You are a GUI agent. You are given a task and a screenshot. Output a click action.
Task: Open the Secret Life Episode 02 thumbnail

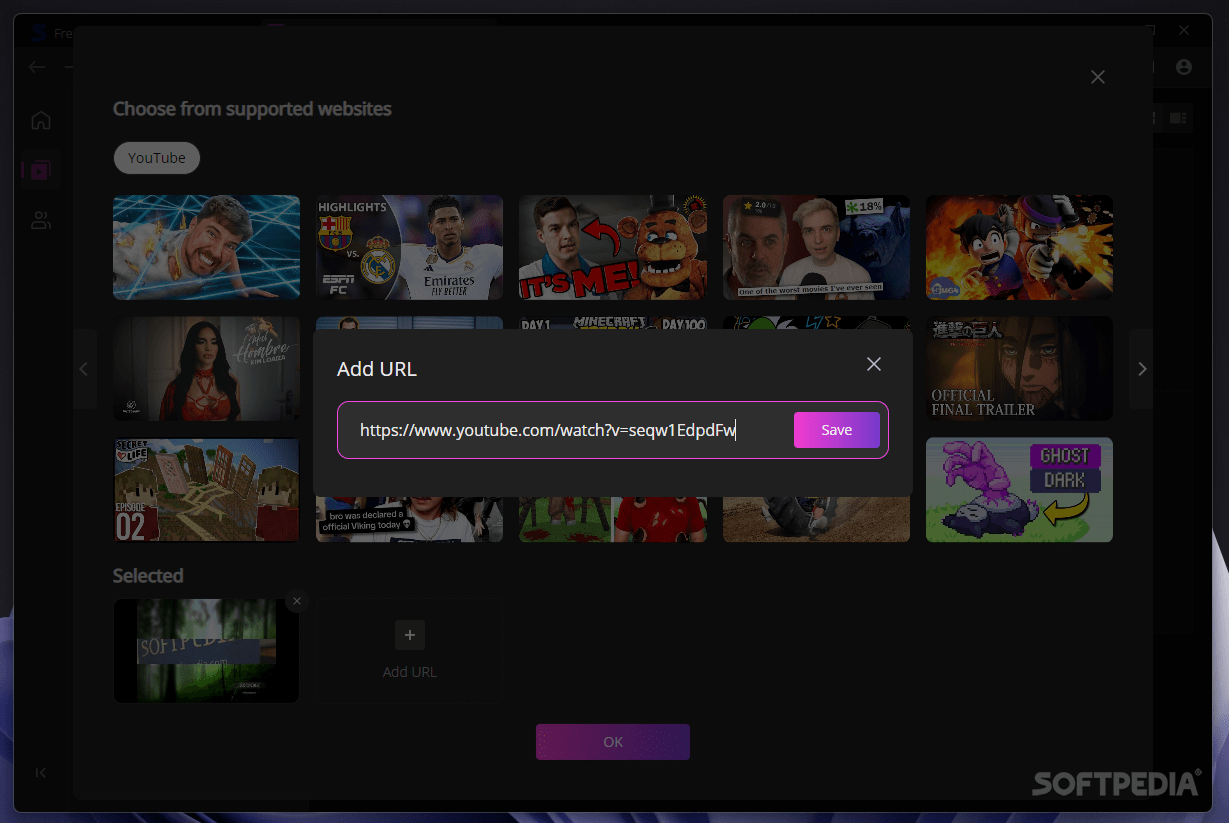(206, 490)
